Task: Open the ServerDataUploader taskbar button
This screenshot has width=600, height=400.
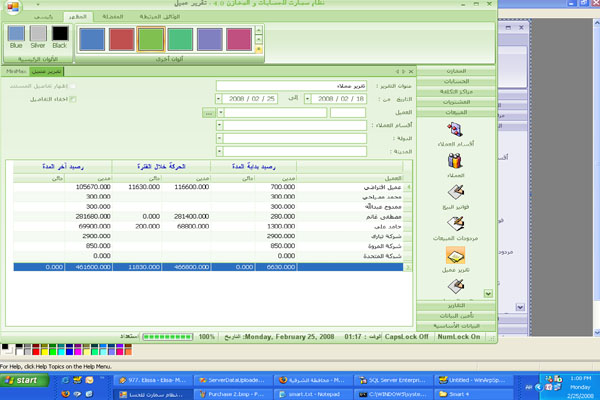Action: [x=233, y=380]
